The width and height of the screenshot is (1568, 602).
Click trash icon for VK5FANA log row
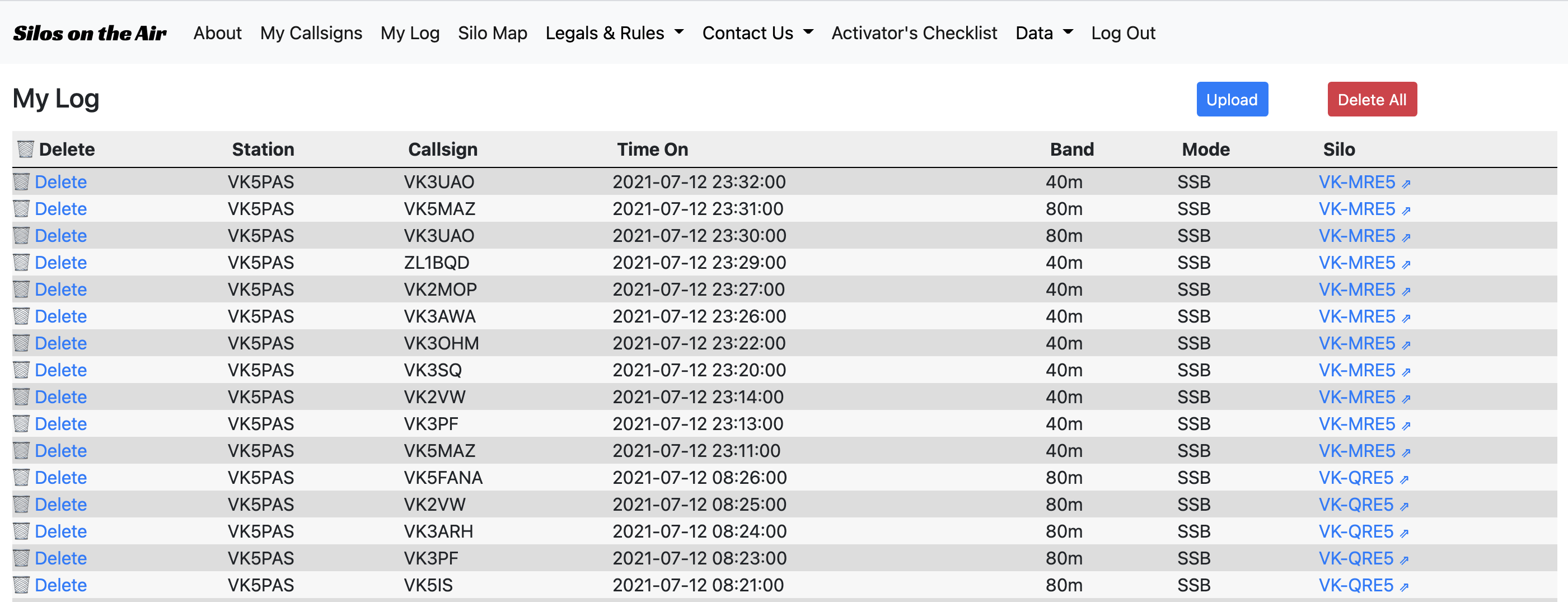click(x=21, y=478)
